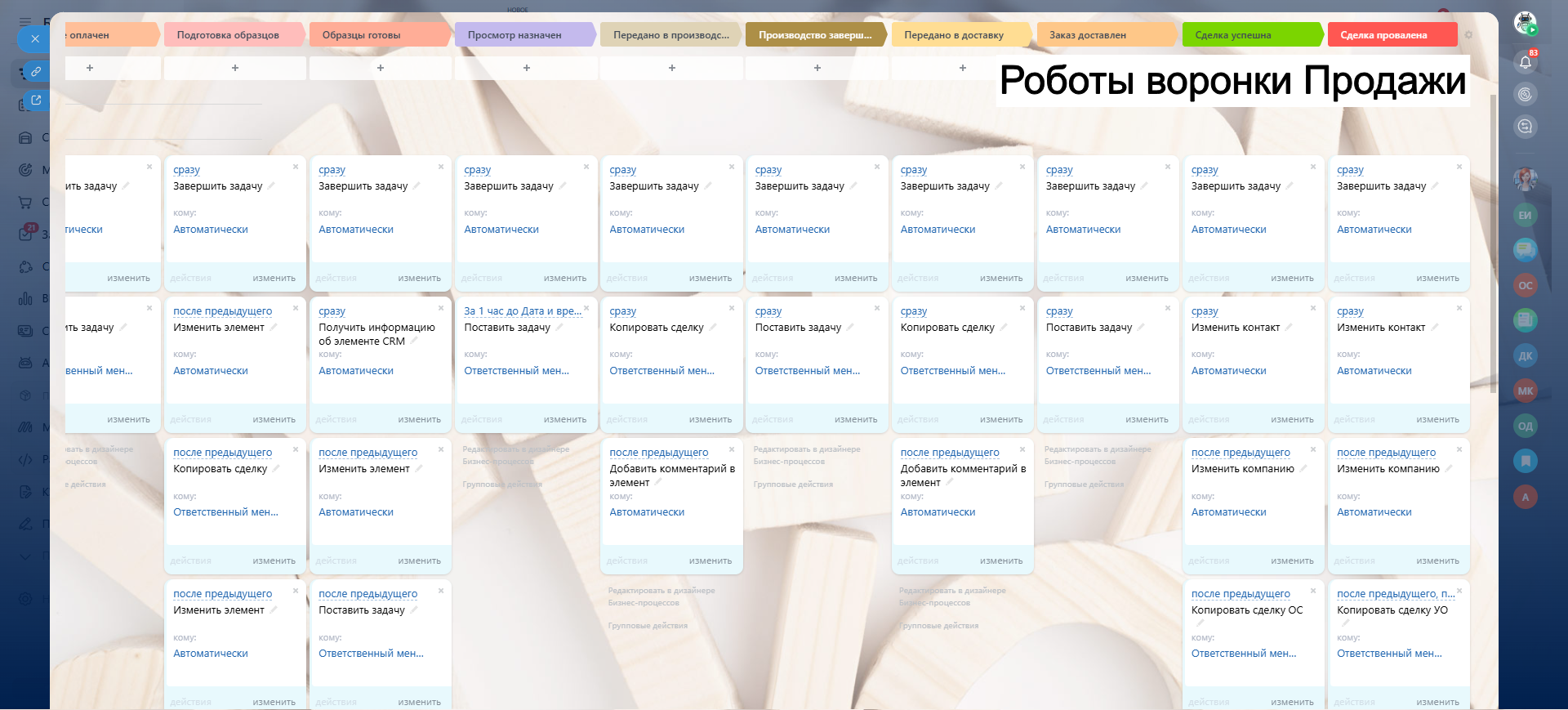Open the pen signature icon in left sidebar
Viewport: 1568px width, 710px height.
click(x=25, y=524)
